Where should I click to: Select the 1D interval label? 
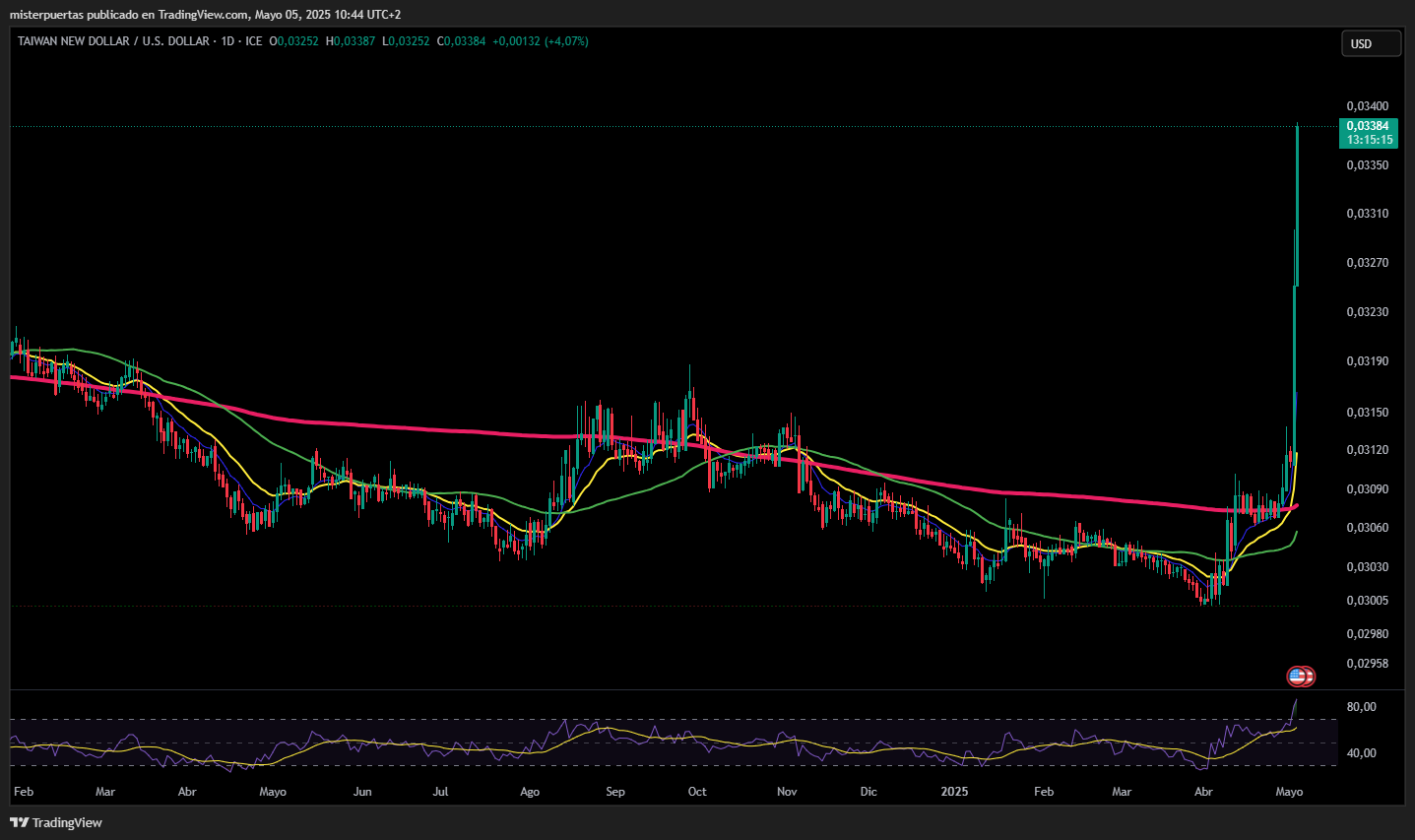(x=228, y=41)
